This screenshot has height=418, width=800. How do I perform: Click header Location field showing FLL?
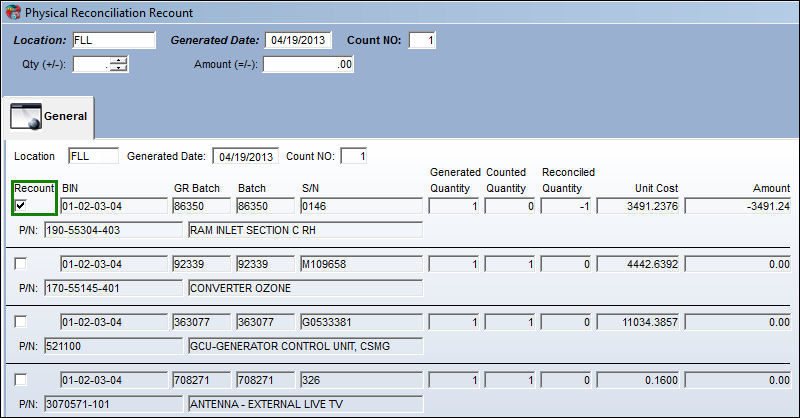[x=114, y=40]
